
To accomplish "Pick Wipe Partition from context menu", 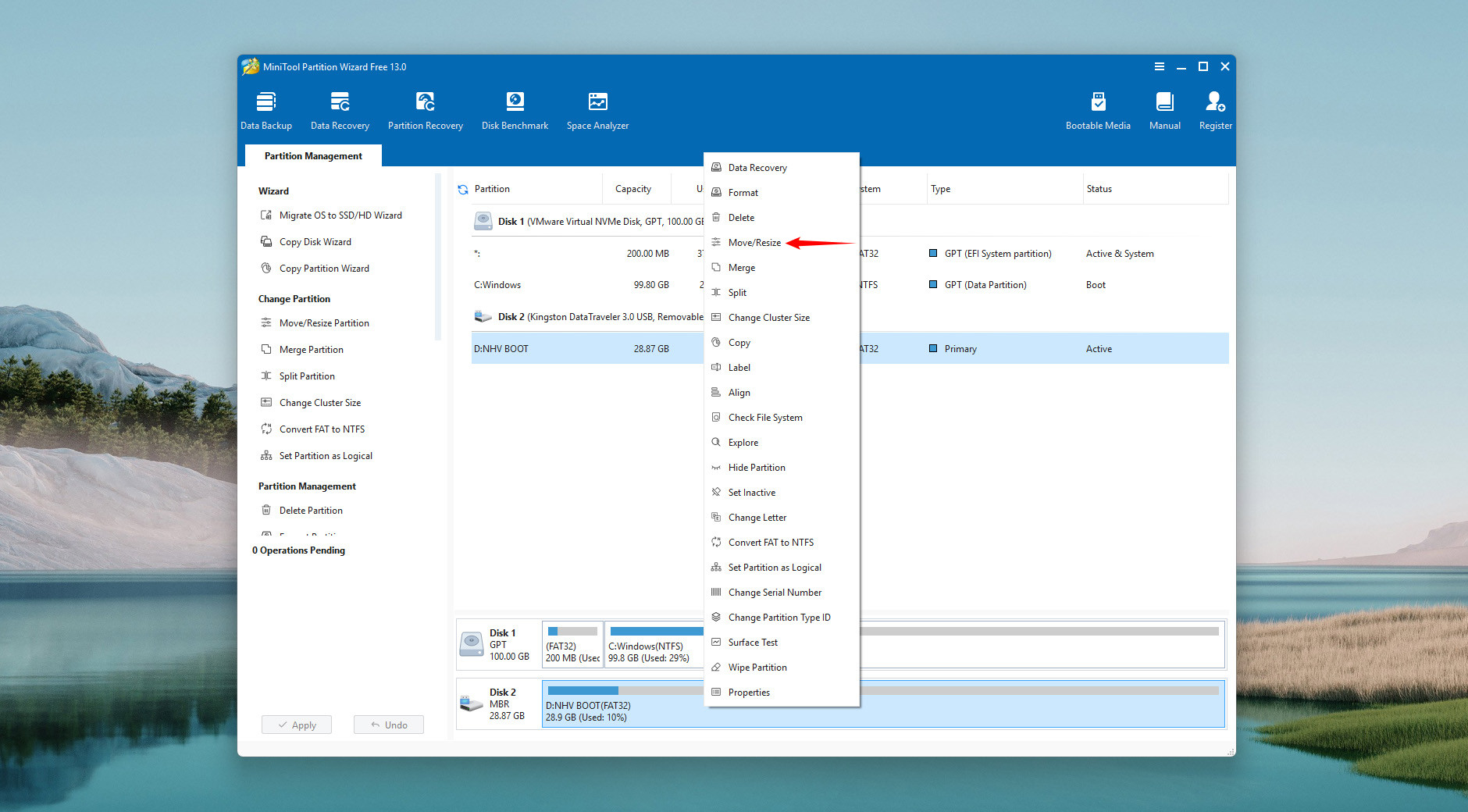I will (x=757, y=668).
